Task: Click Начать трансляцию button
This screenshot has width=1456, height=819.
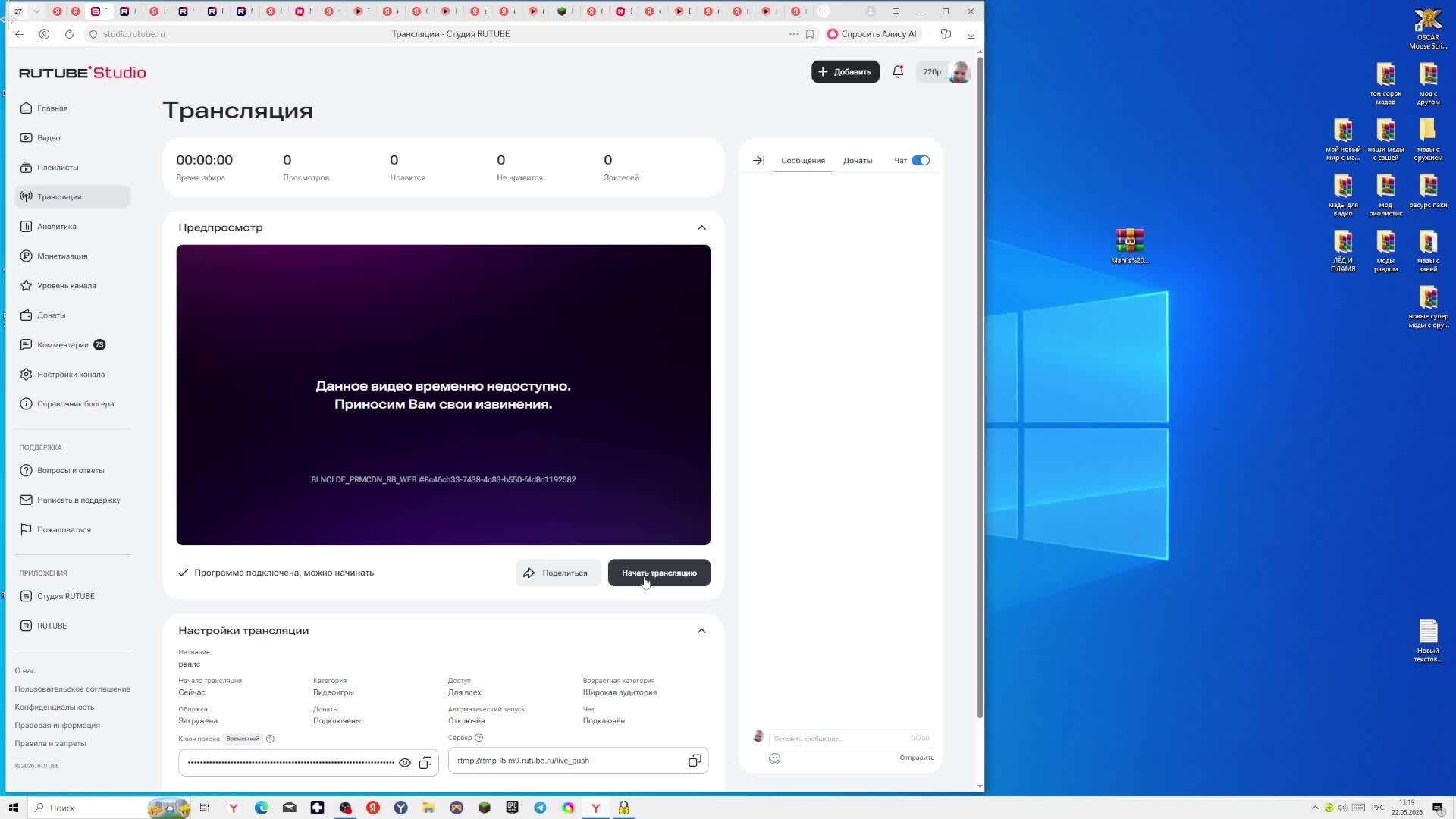Action: 659,573
